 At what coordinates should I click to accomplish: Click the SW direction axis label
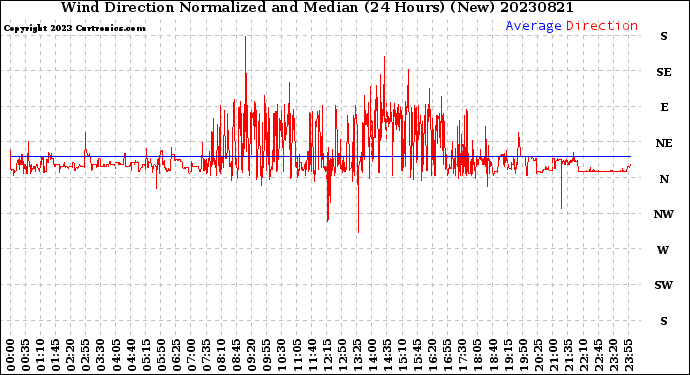tap(663, 286)
